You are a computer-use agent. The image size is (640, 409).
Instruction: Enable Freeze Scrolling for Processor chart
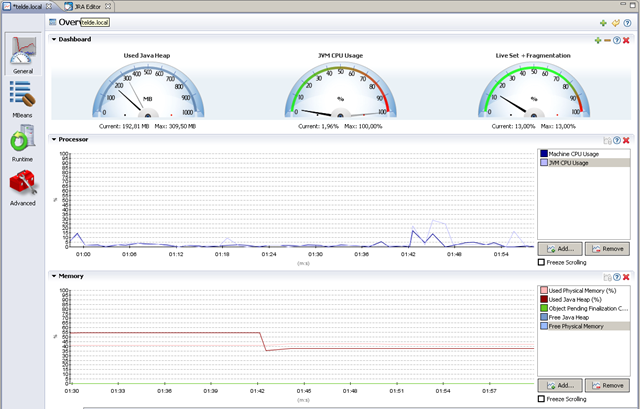(x=541, y=262)
